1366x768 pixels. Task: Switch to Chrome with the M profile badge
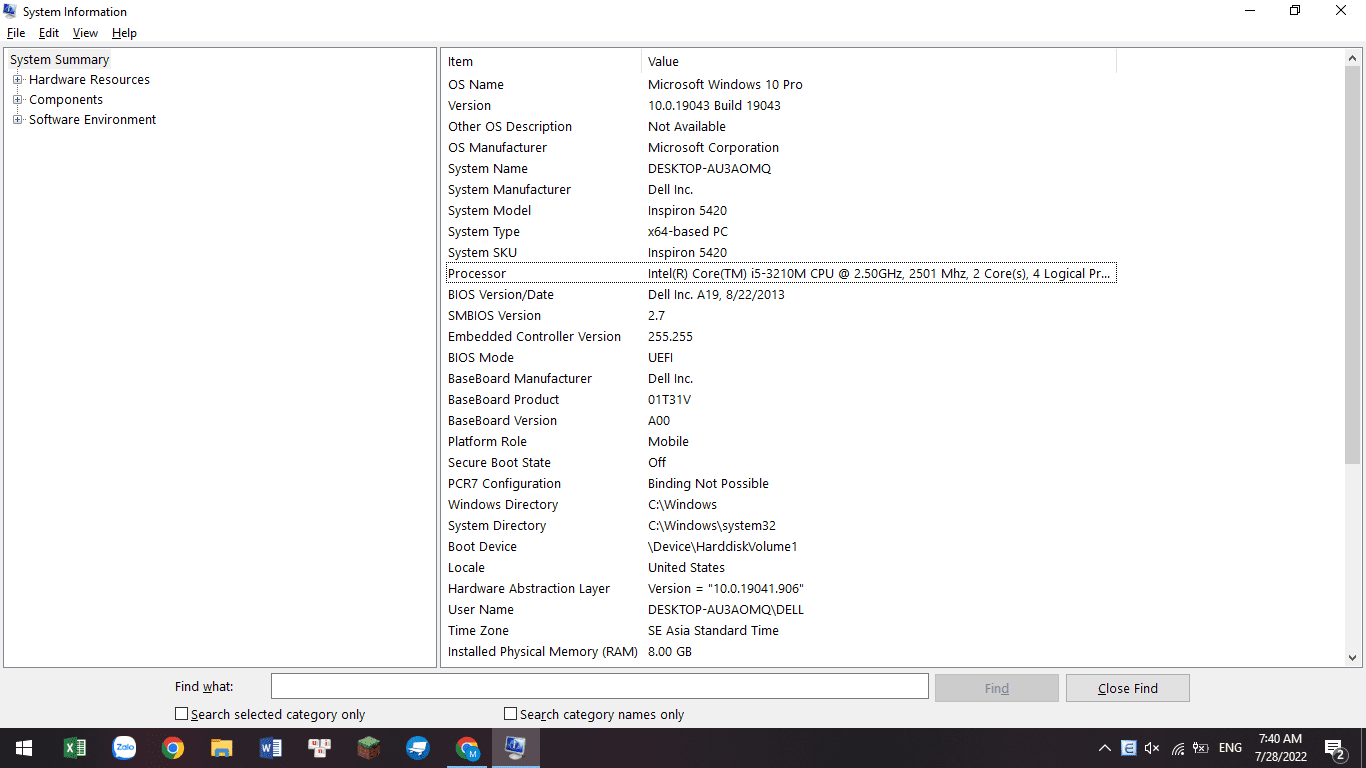click(467, 748)
